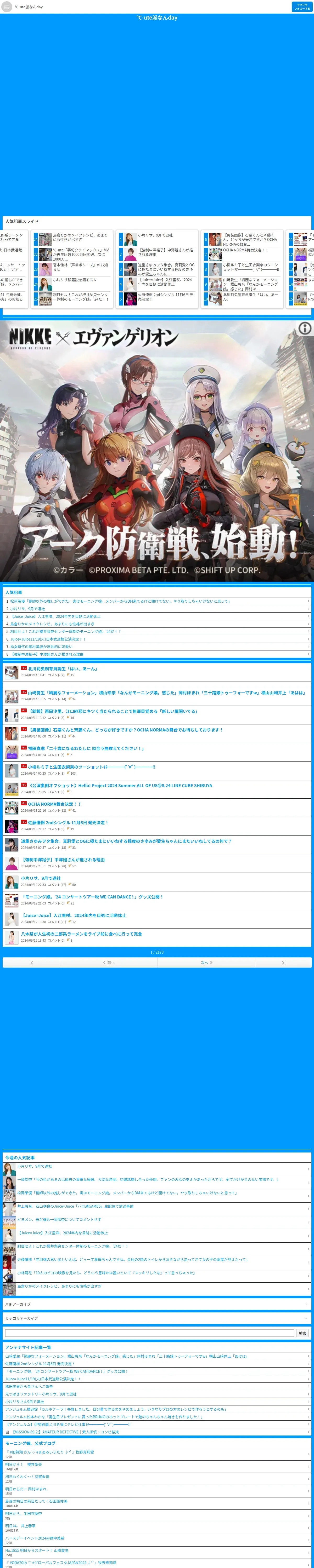Click thumbnail for 小柳ルミ子と生田衣梨奈 article
The width and height of the screenshot is (314, 1568).
point(12,771)
